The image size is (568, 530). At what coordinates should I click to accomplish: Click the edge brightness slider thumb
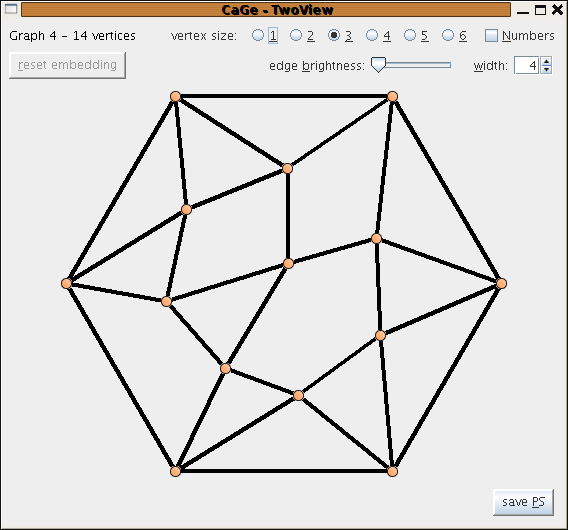click(378, 65)
